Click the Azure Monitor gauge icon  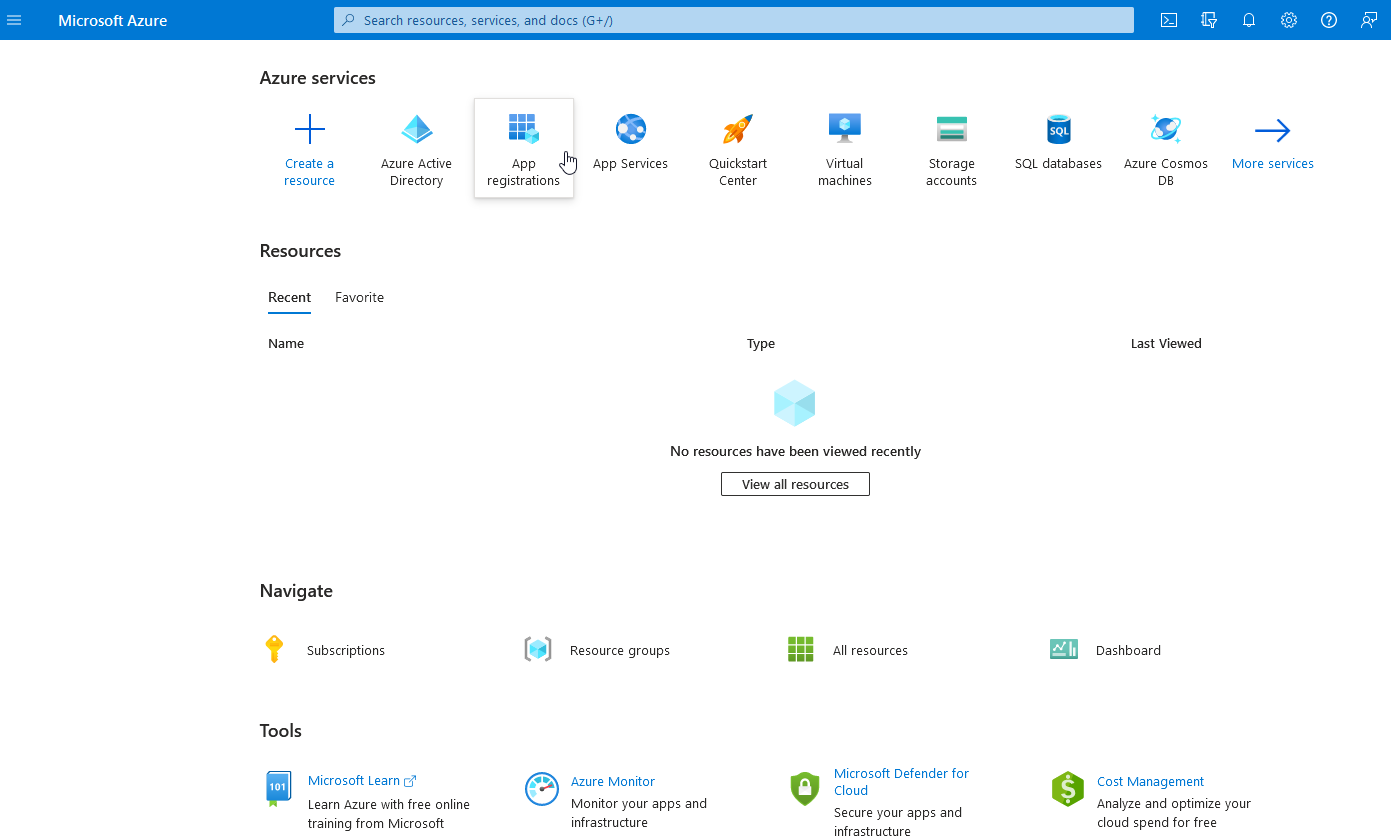542,789
